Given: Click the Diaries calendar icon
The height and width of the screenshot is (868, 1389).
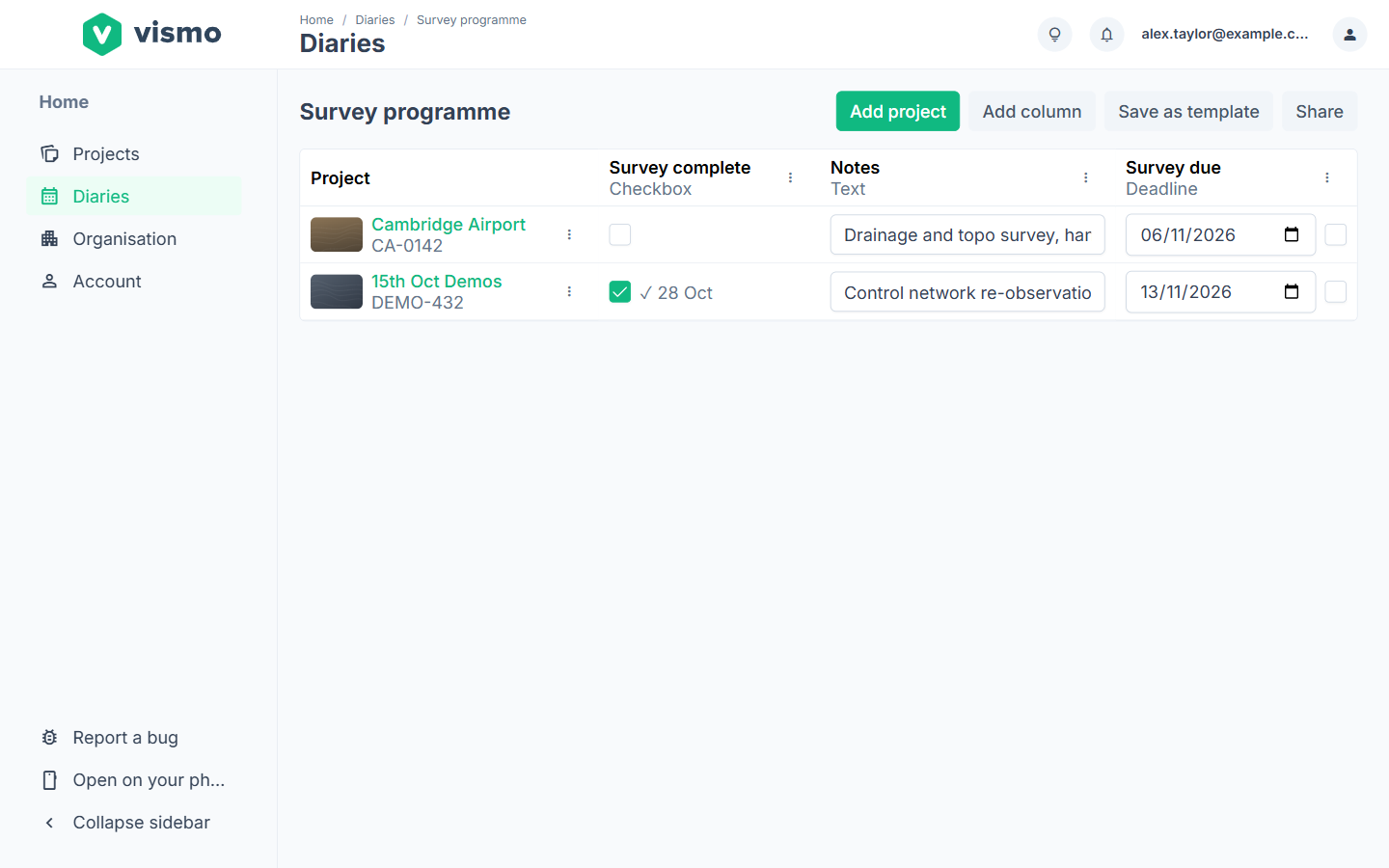Looking at the screenshot, I should pos(49,196).
